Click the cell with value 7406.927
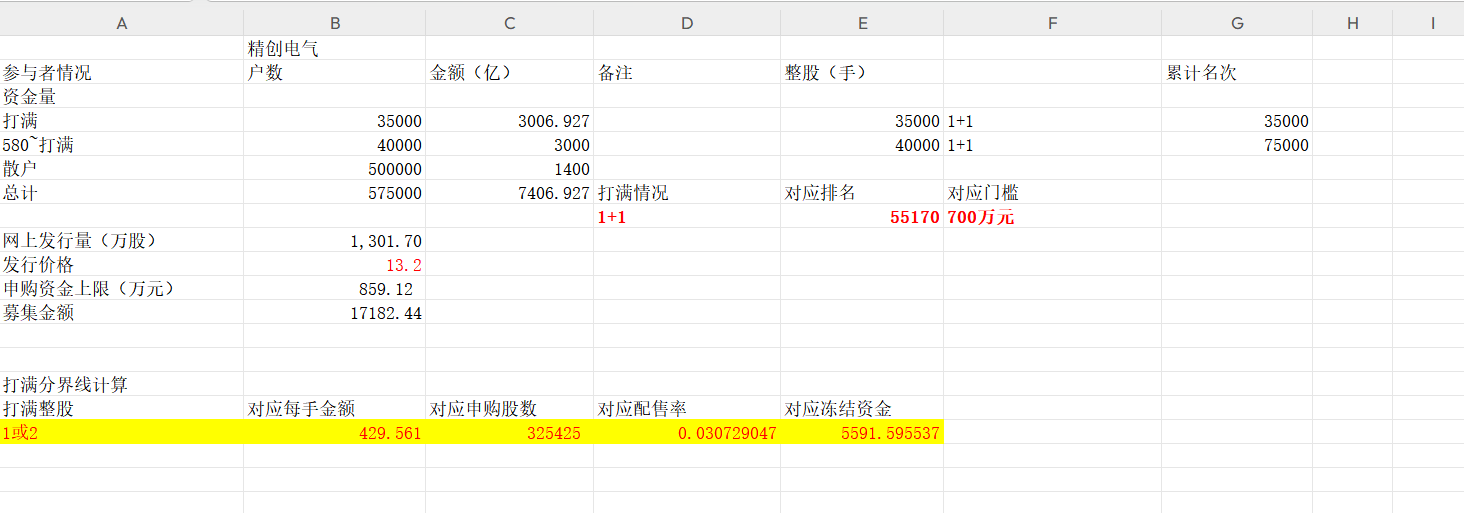 click(509, 192)
